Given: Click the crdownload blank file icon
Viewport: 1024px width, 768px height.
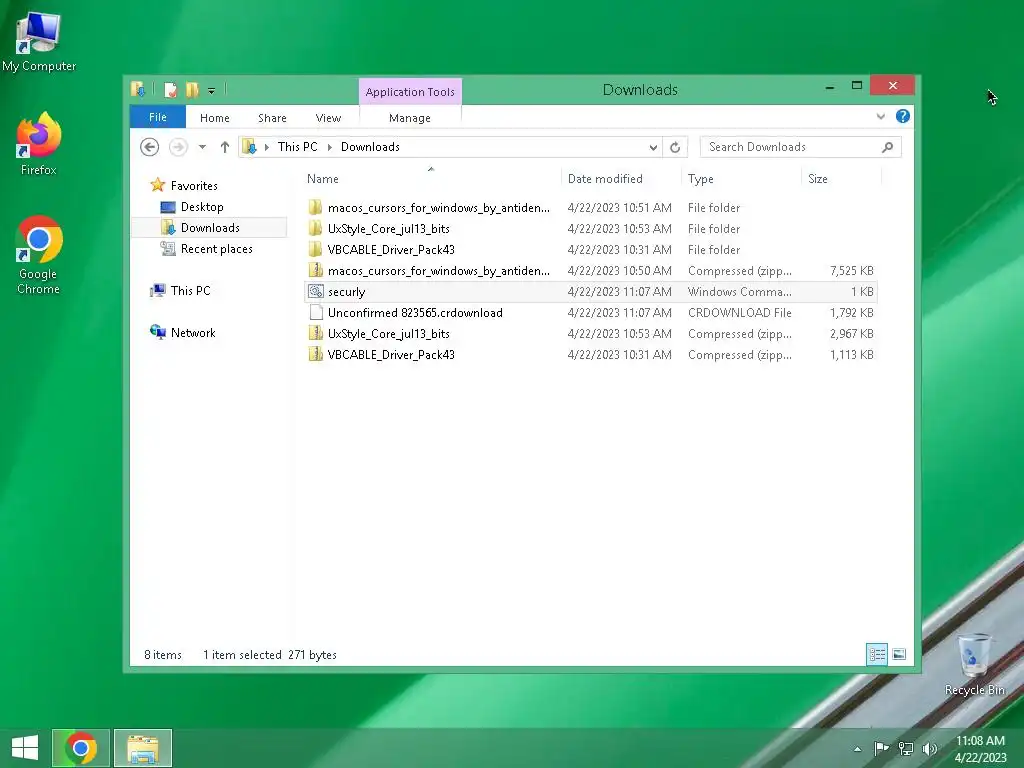Looking at the screenshot, I should pyautogui.click(x=316, y=312).
